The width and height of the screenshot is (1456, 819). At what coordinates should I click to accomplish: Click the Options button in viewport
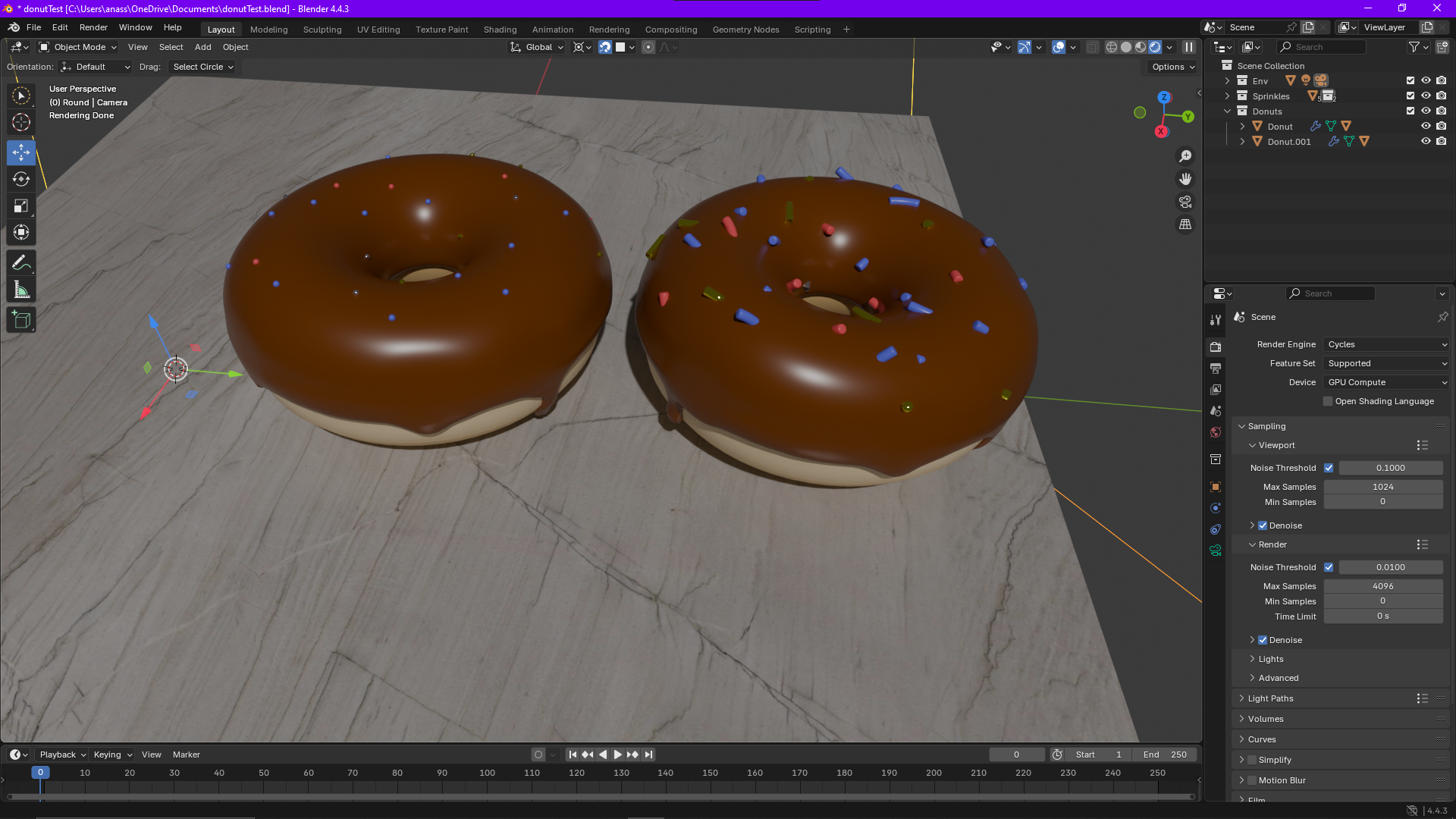tap(1173, 67)
